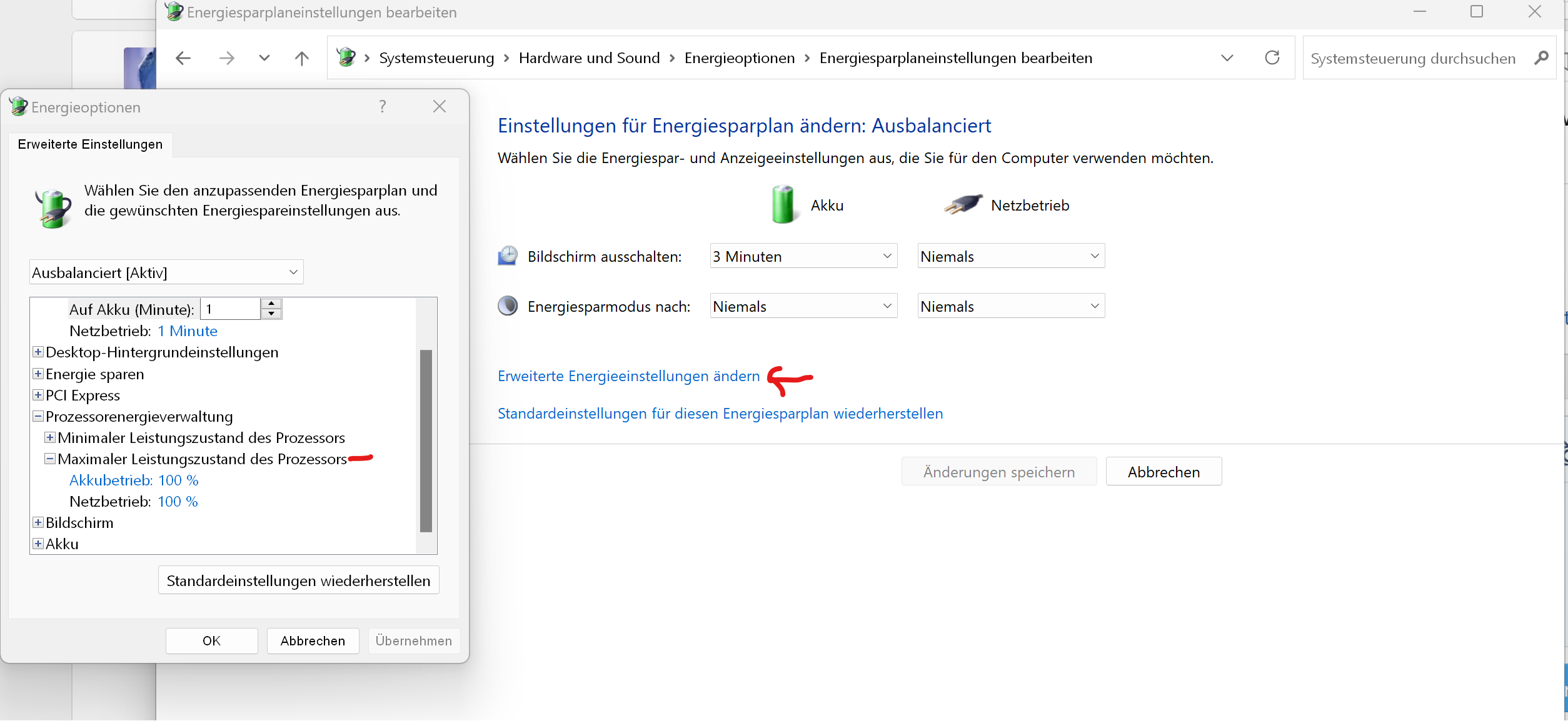Image resolution: width=1568 pixels, height=721 pixels.
Task: Click the control panel icon in address bar
Action: [346, 57]
